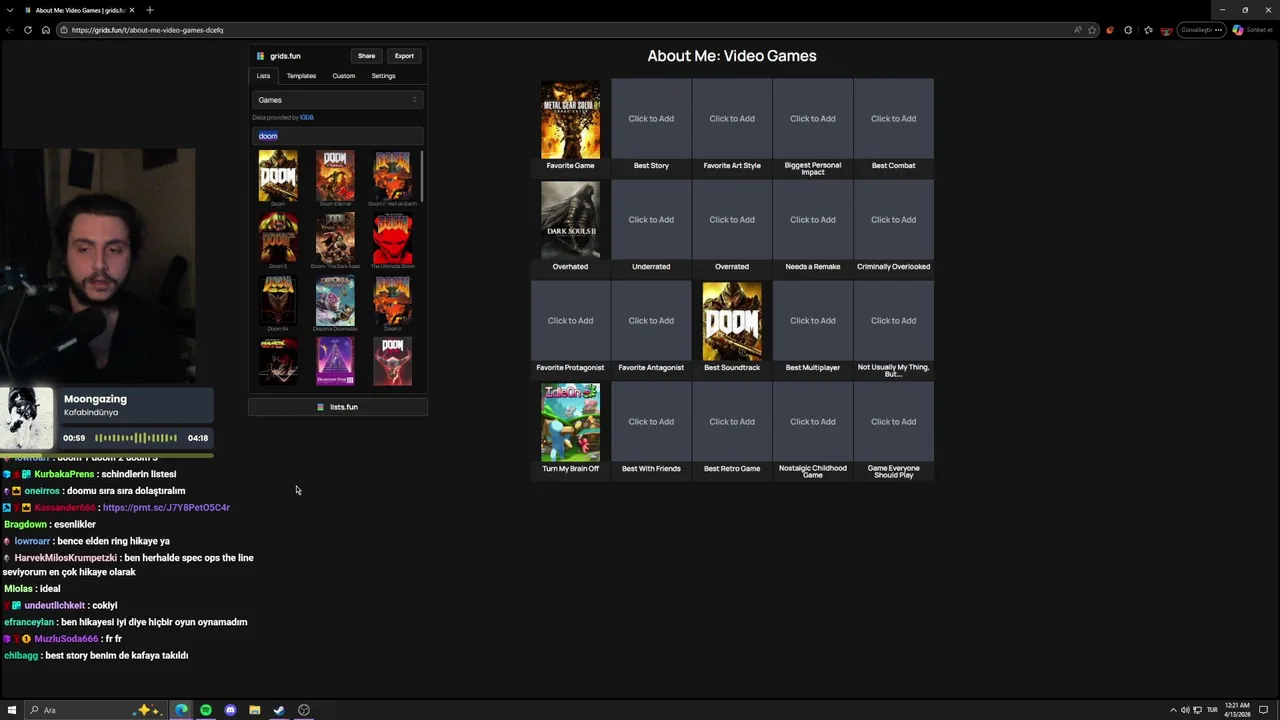Screen dimensions: 1280x720
Task: Click the browser back arrow
Action: (10, 30)
